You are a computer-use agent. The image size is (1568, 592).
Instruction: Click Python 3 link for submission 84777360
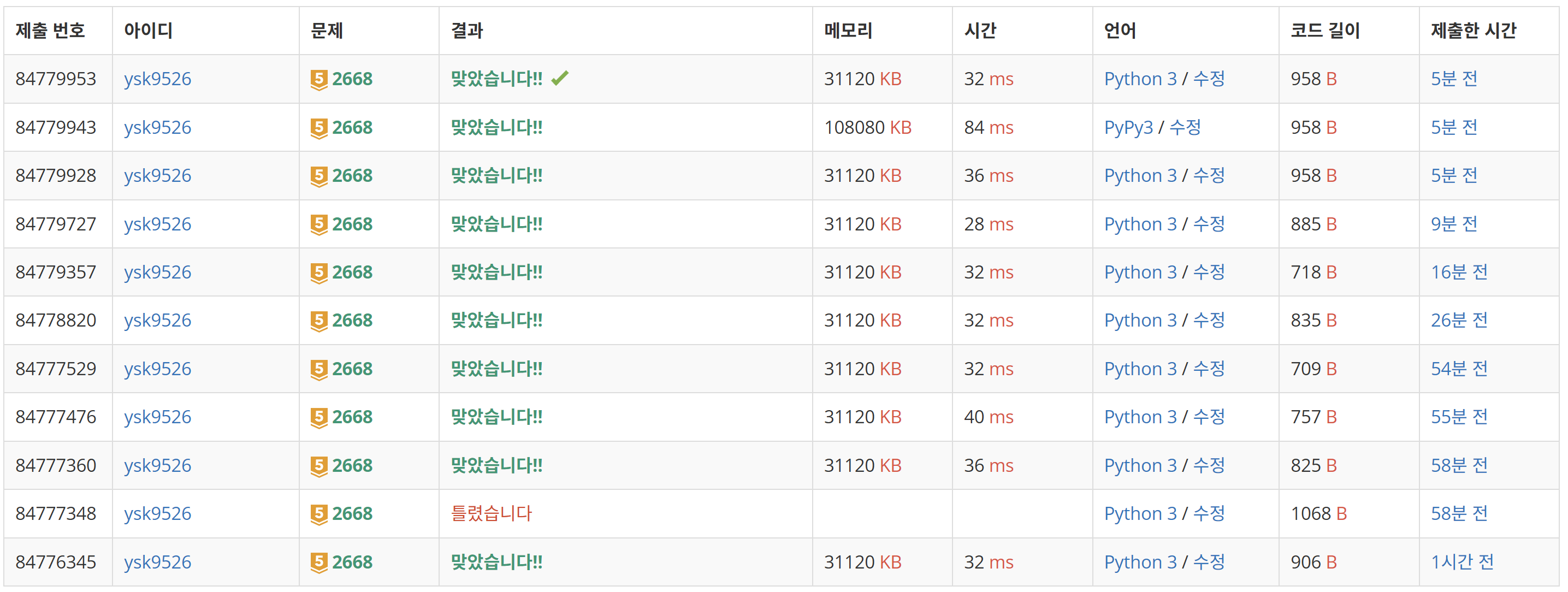coord(1140,466)
